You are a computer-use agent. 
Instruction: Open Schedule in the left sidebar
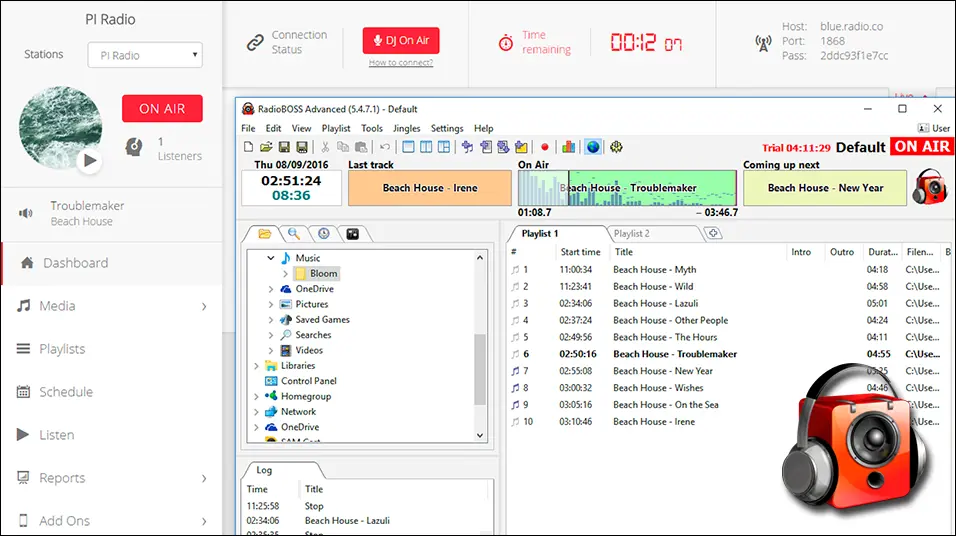66,392
